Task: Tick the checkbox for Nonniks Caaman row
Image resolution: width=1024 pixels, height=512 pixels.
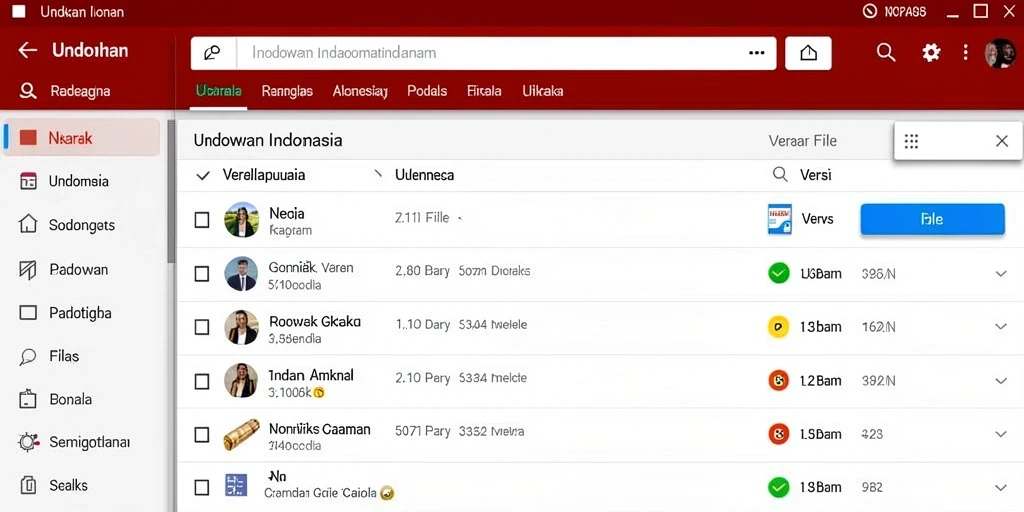Action: pyautogui.click(x=202, y=434)
